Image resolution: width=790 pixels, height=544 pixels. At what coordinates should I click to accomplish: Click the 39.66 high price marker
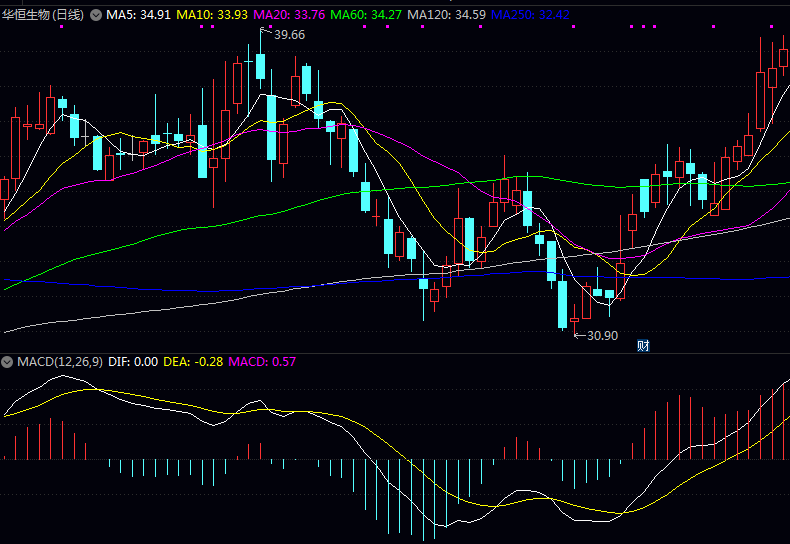point(289,35)
